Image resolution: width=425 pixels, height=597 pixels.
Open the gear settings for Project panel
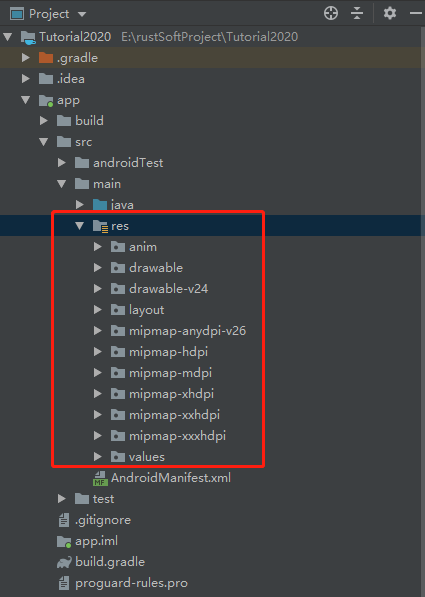click(390, 13)
